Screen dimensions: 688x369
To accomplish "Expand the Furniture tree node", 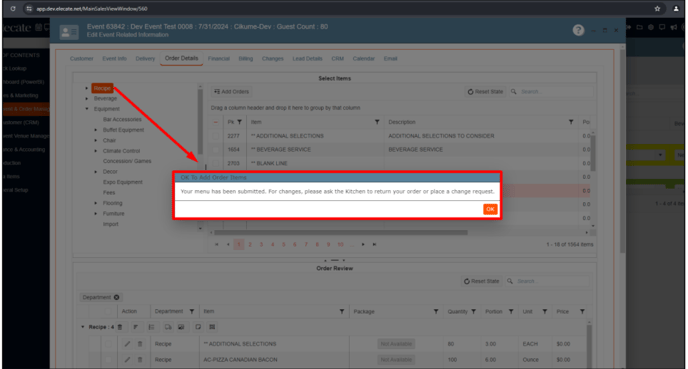I will [x=96, y=214].
